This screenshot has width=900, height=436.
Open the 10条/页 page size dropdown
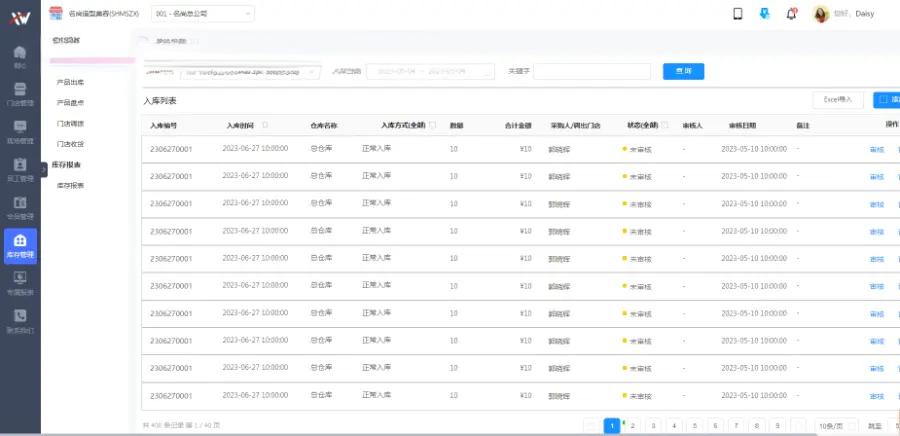click(836, 425)
